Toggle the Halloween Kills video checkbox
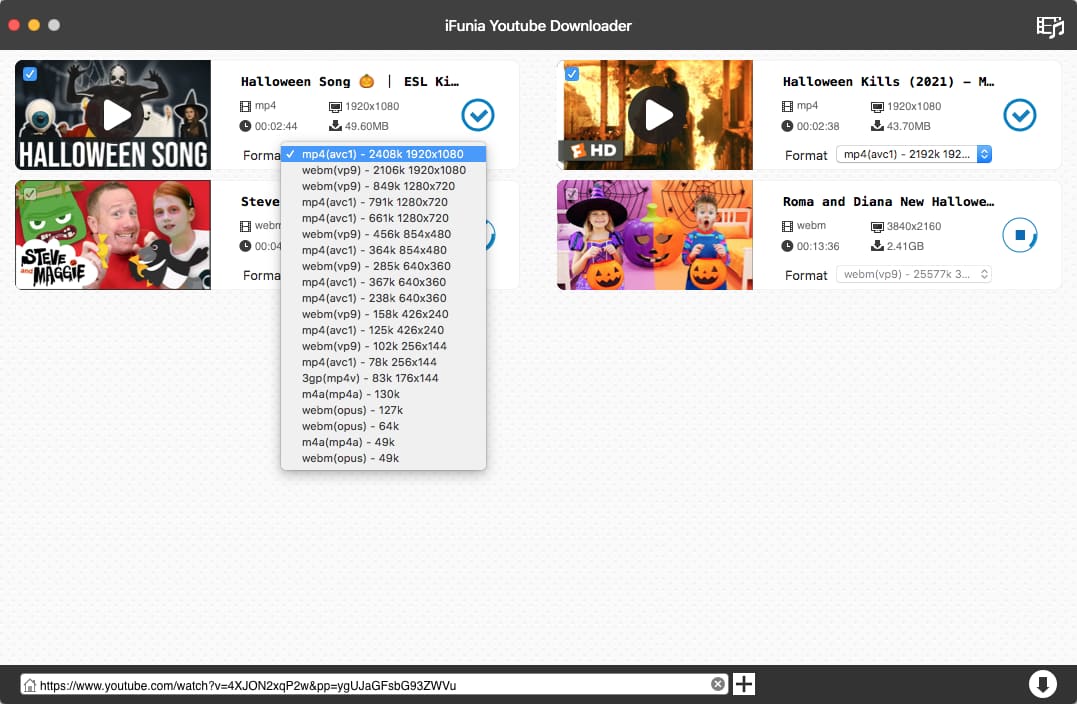This screenshot has width=1077, height=704. click(572, 74)
